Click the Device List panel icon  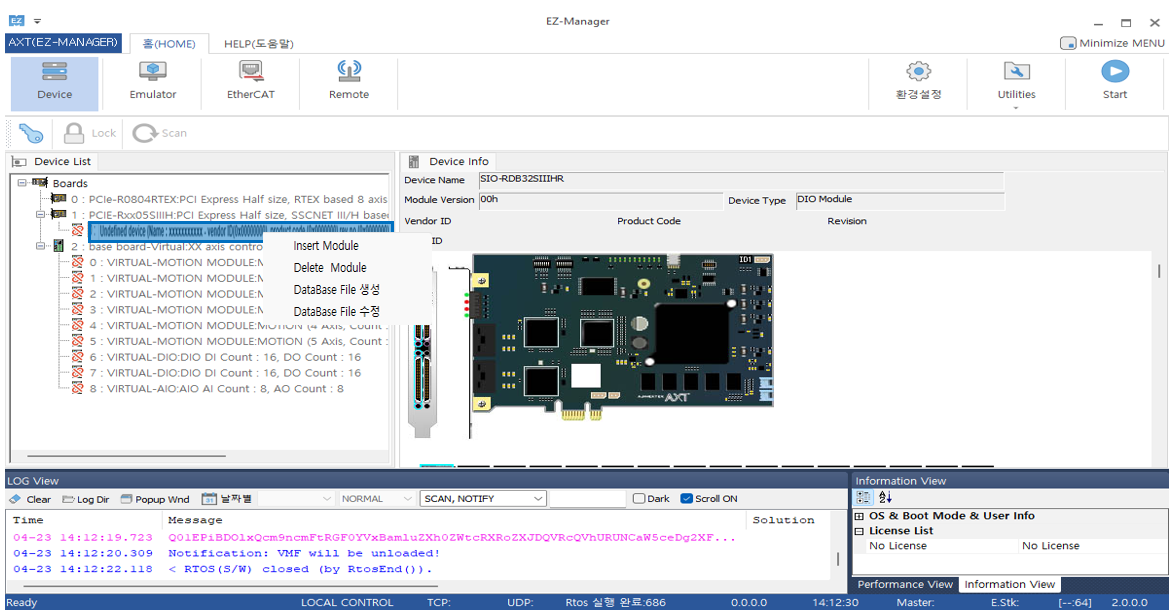tap(19, 162)
